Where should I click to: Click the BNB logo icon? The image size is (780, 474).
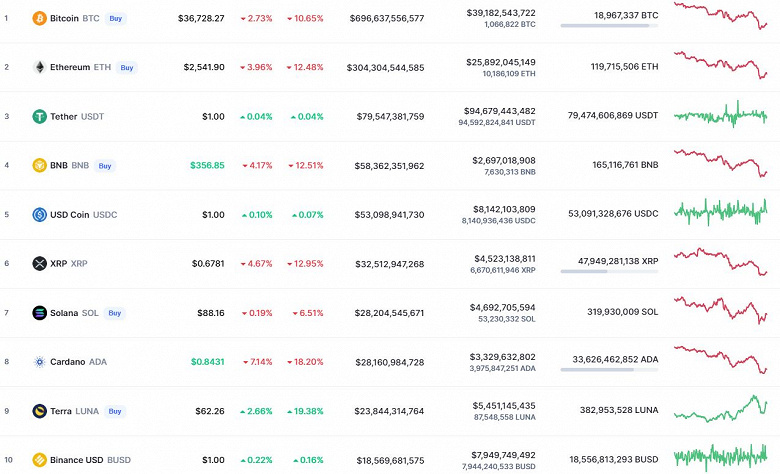point(39,165)
